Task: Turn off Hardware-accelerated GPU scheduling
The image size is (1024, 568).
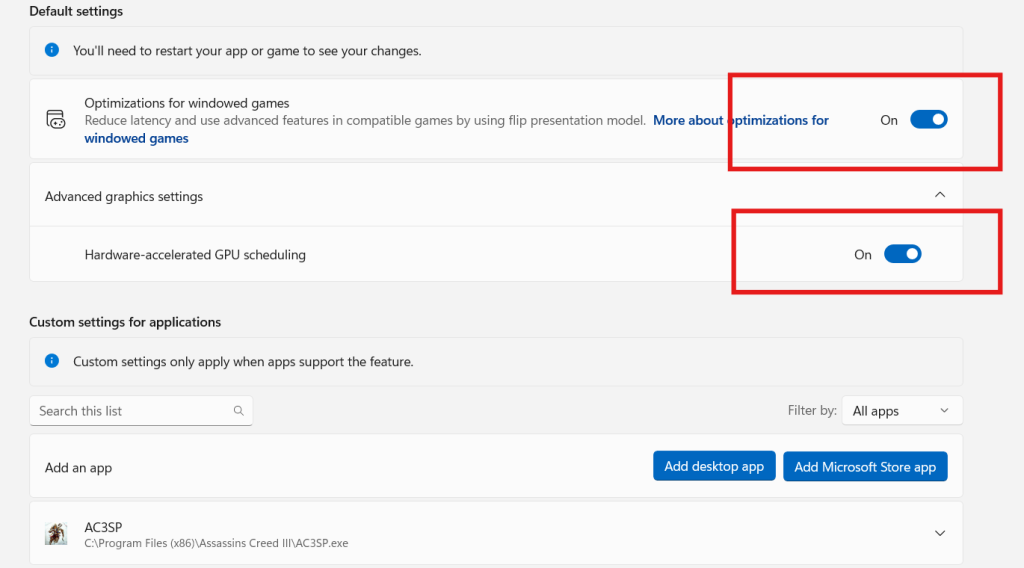Action: pos(902,255)
